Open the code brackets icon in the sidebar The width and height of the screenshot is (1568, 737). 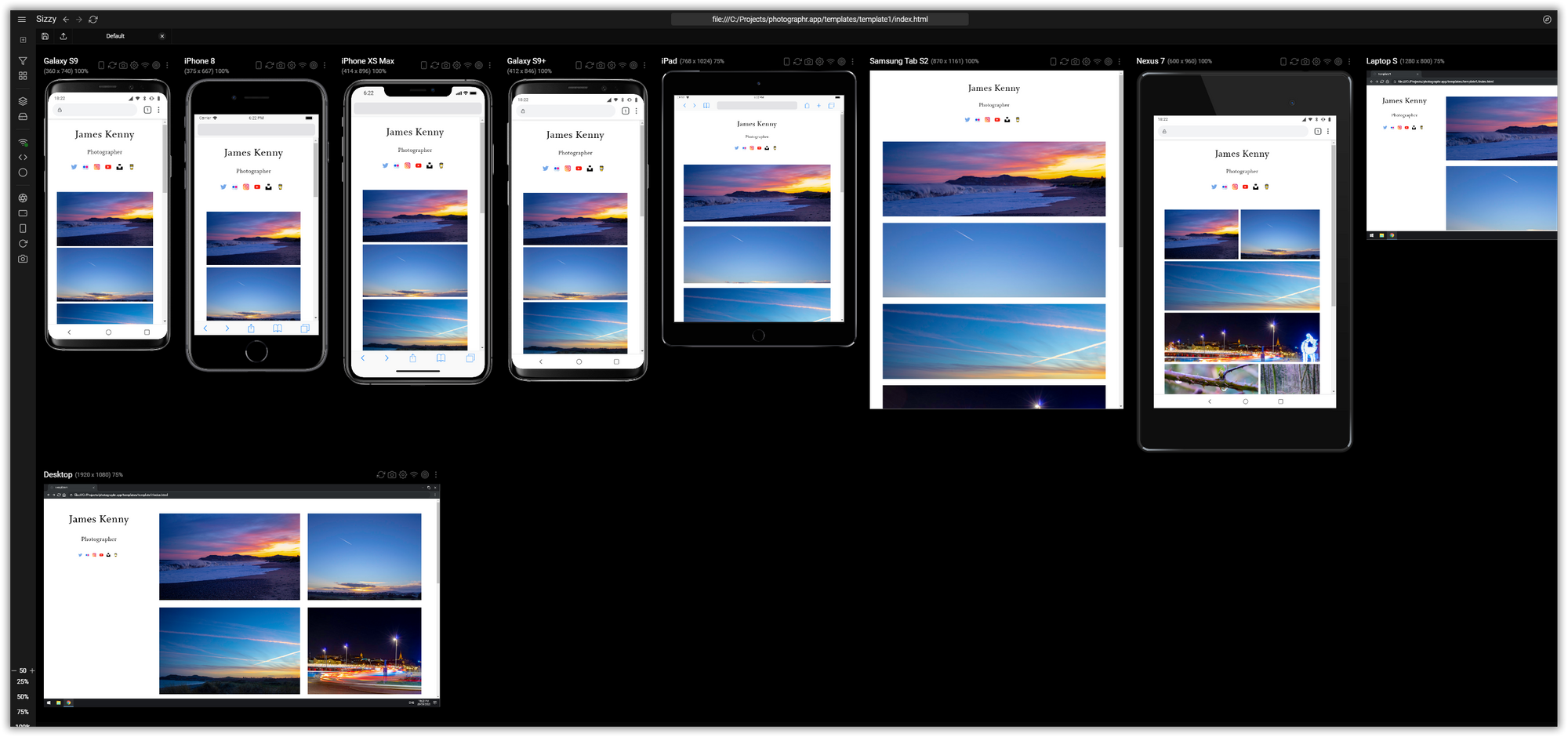point(23,158)
